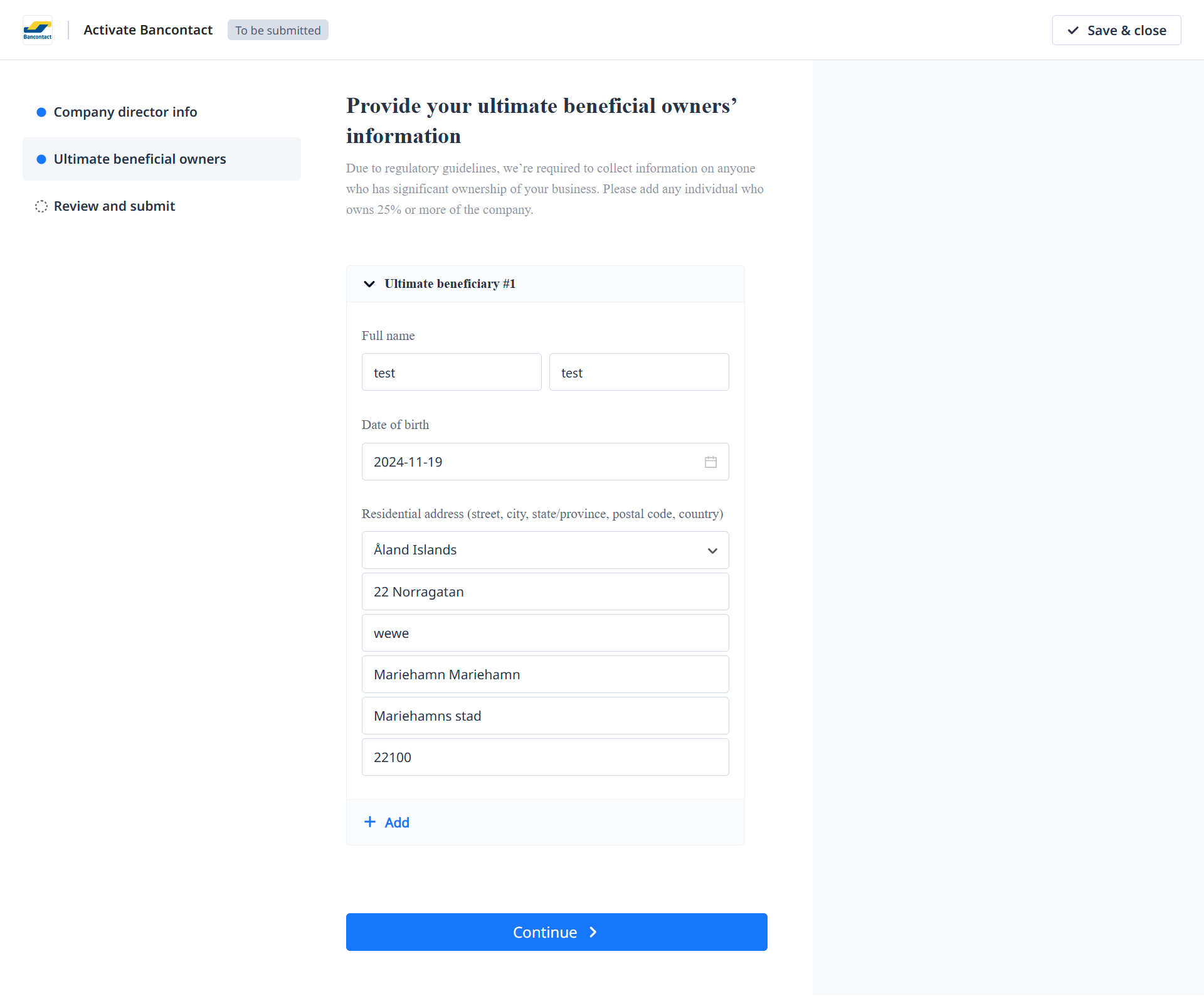Open the Review and submit step

coord(114,206)
